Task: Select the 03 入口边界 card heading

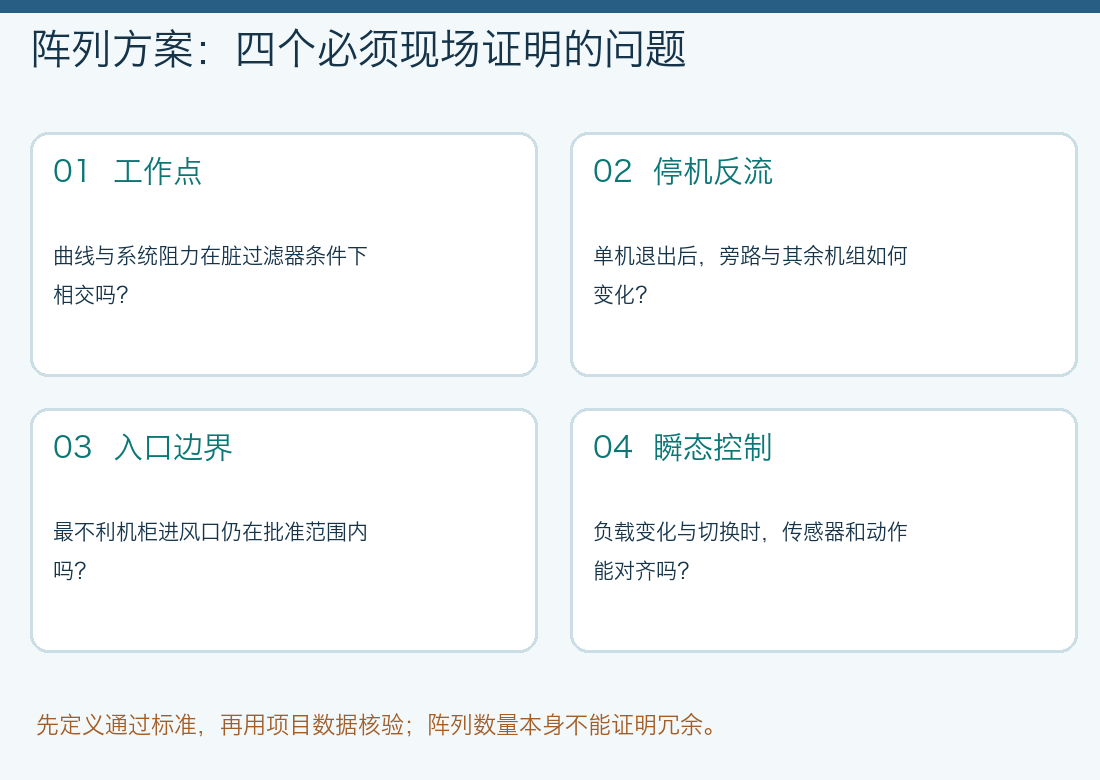Action: 142,448
